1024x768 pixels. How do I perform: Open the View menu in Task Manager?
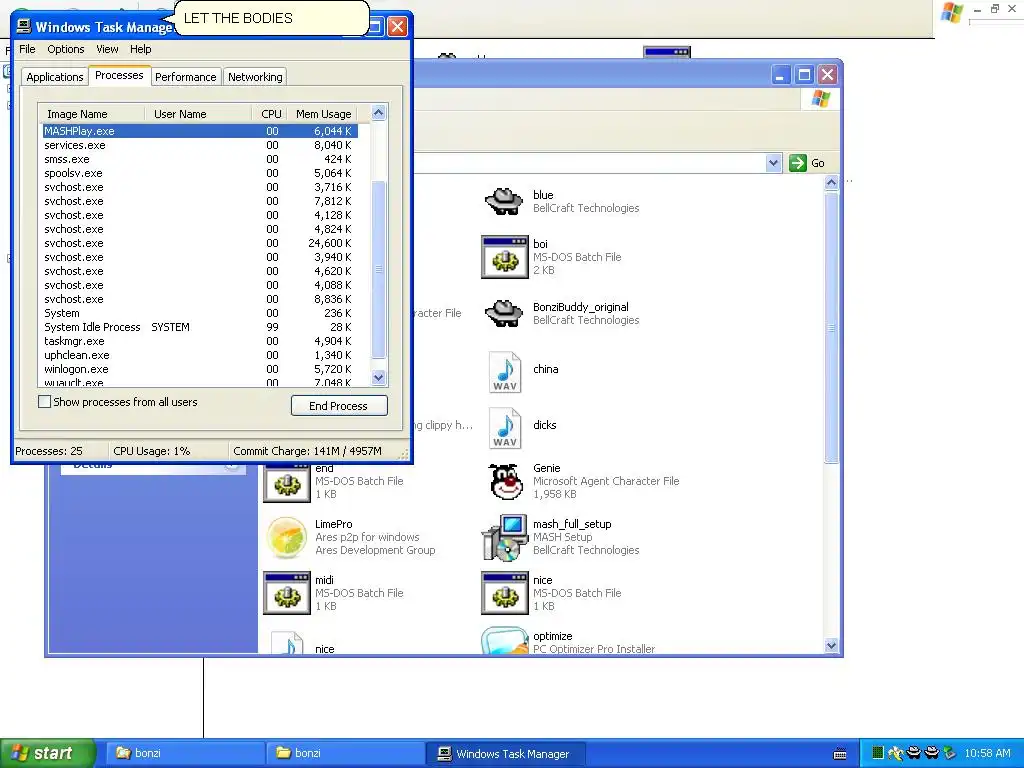pos(107,49)
